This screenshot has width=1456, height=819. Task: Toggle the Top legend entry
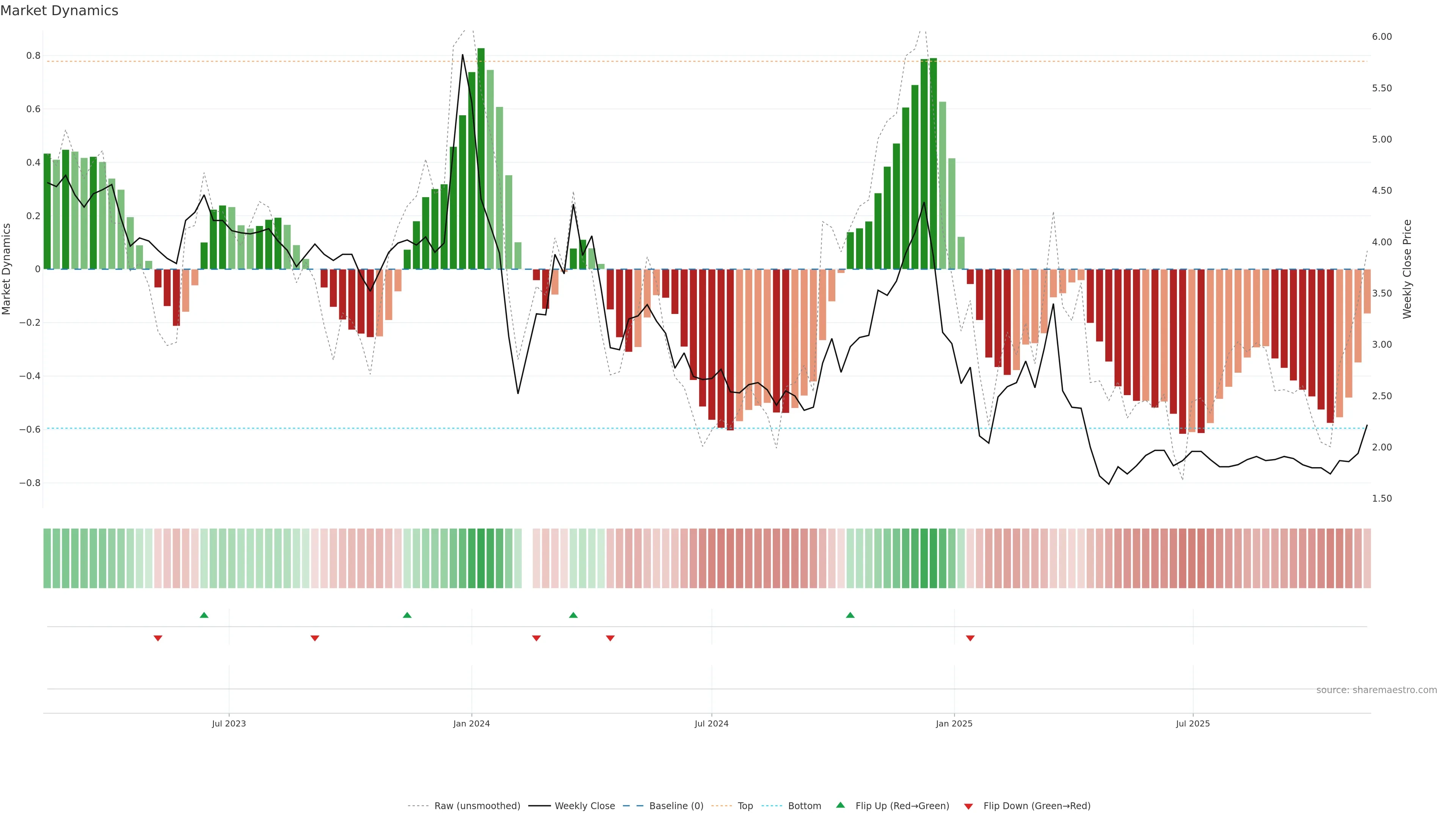tap(745, 806)
